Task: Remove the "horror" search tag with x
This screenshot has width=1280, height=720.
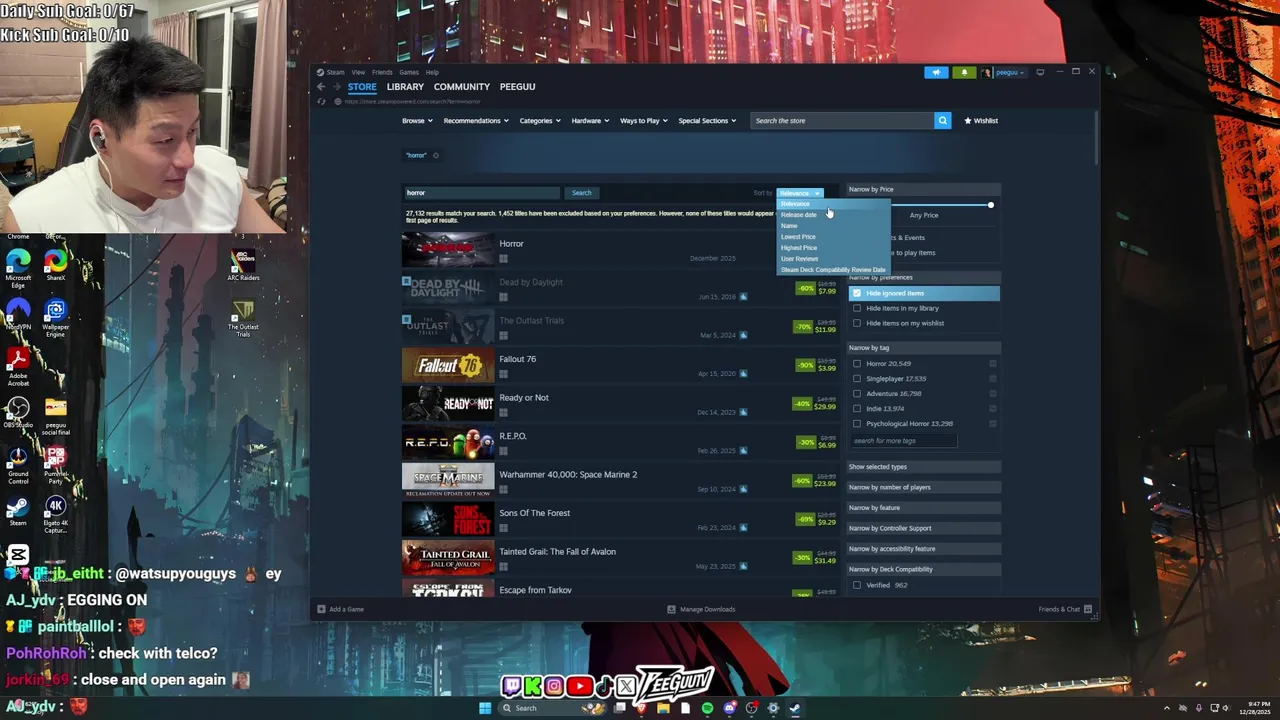Action: pos(436,155)
